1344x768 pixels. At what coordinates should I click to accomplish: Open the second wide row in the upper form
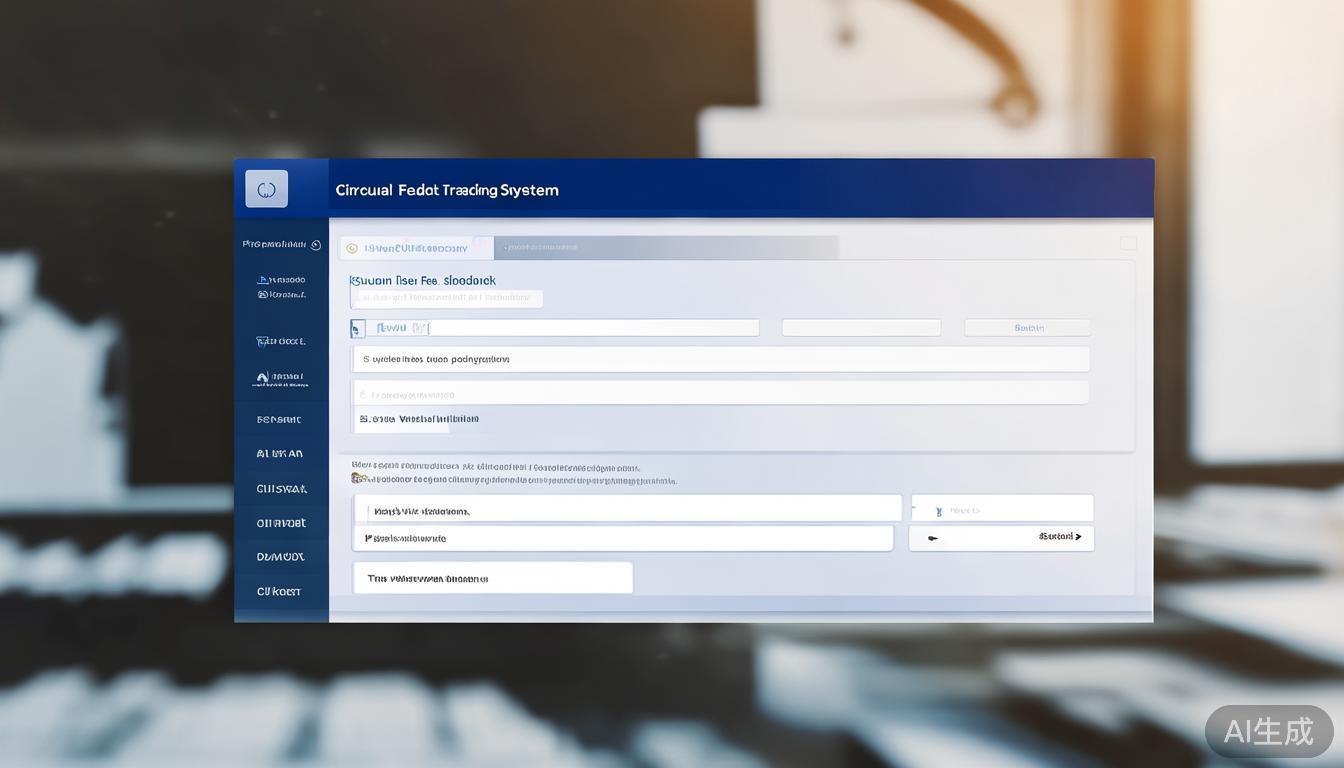720,359
